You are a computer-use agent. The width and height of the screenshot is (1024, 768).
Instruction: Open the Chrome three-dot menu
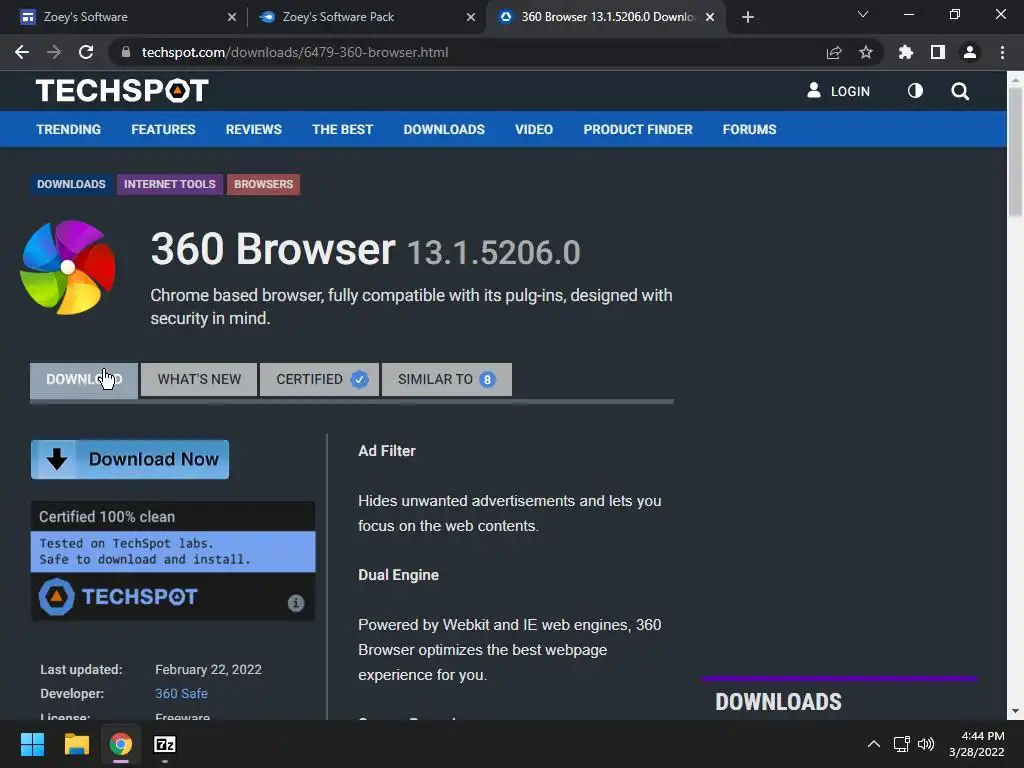click(1002, 52)
